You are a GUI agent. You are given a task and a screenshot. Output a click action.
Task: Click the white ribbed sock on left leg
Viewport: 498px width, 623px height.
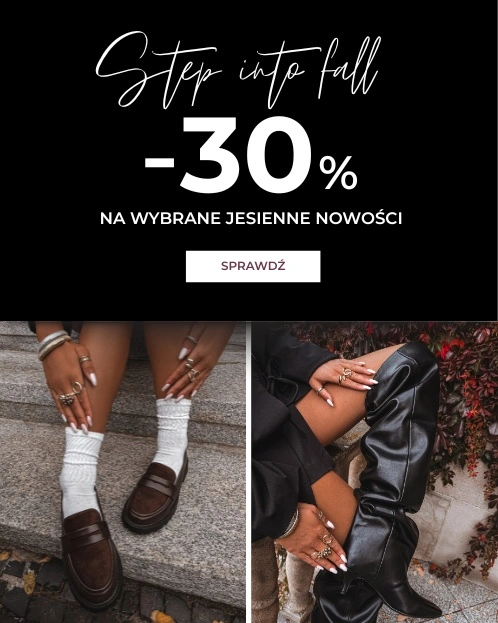tap(81, 471)
